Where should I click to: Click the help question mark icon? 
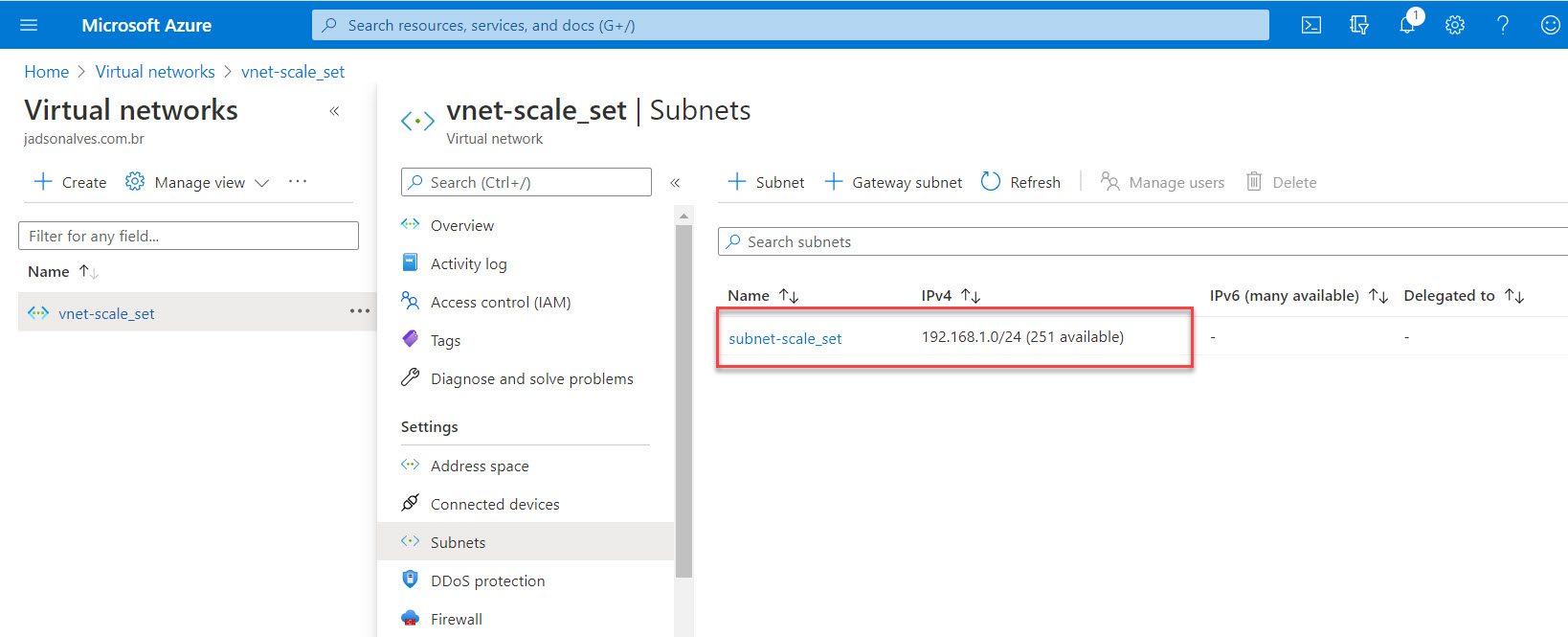[x=1502, y=25]
